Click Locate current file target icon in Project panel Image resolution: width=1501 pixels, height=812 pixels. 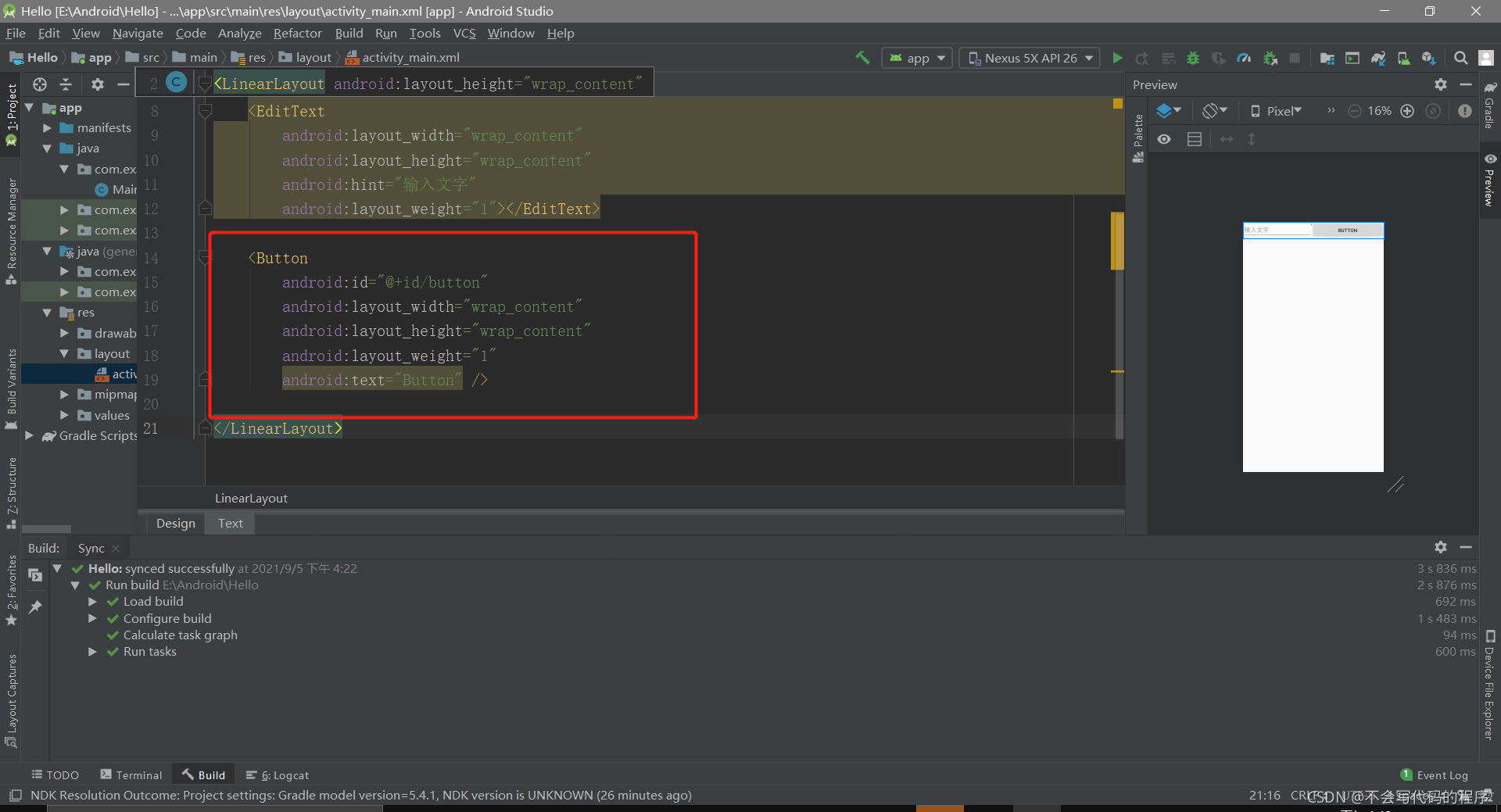40,84
